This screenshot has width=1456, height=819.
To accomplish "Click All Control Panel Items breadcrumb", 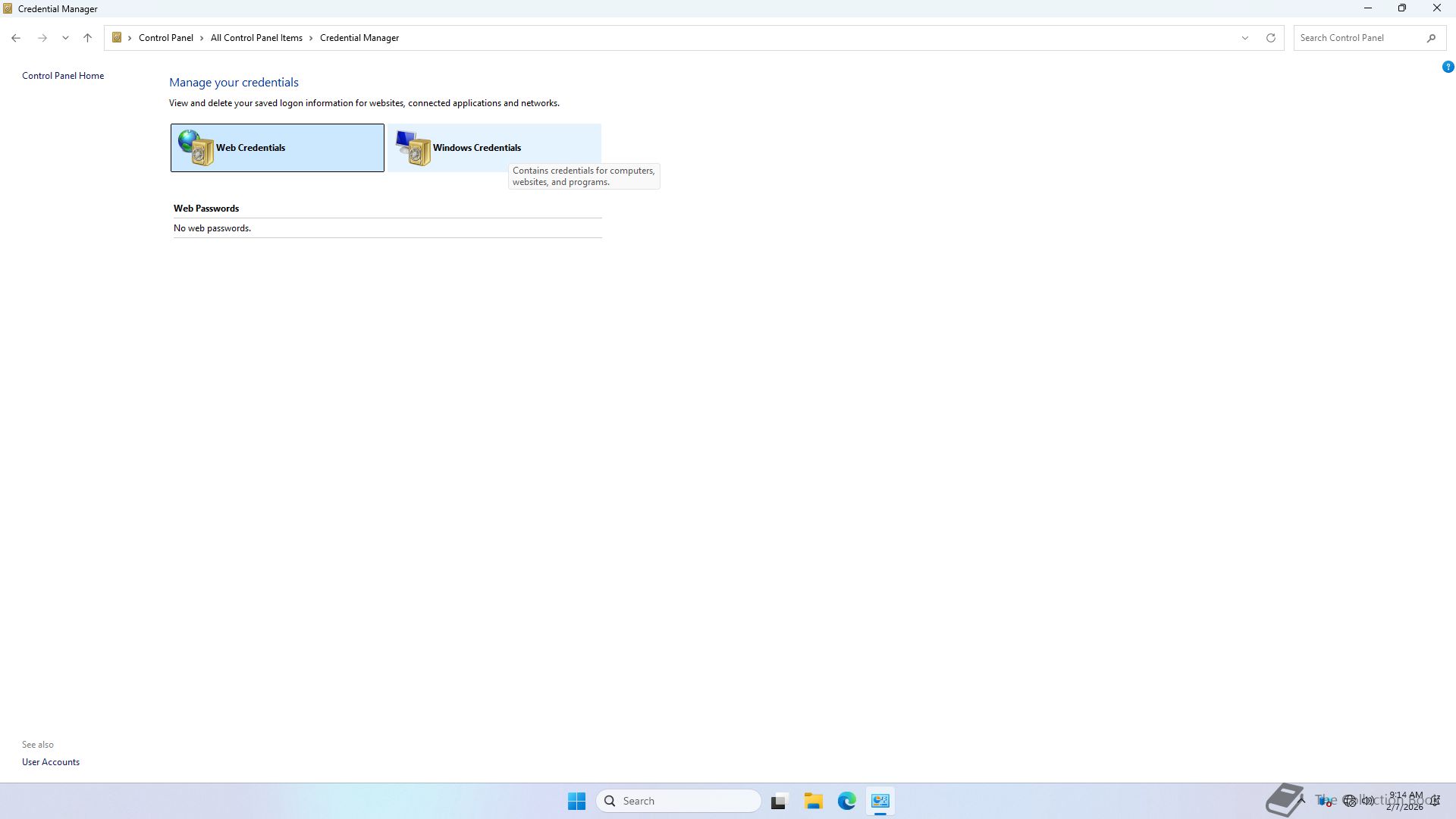I will point(256,38).
